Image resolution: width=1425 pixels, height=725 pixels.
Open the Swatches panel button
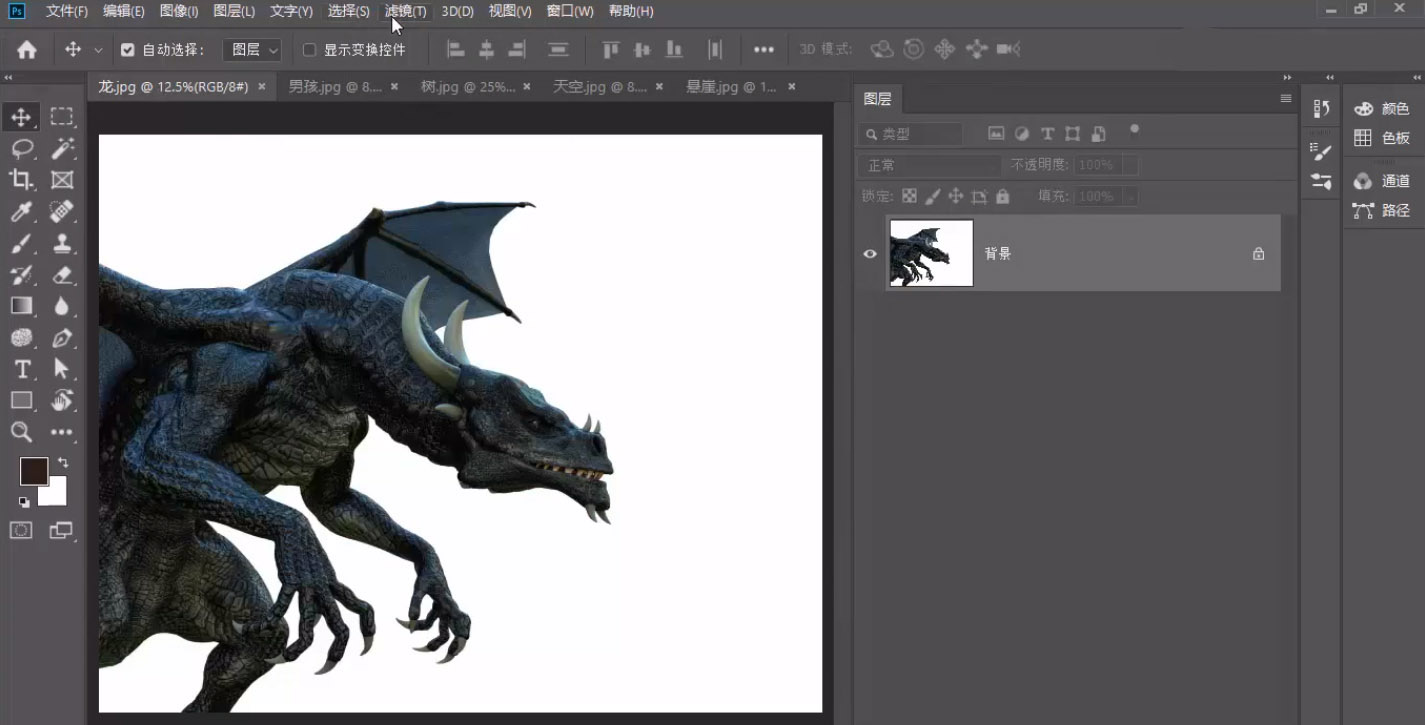pos(1384,138)
